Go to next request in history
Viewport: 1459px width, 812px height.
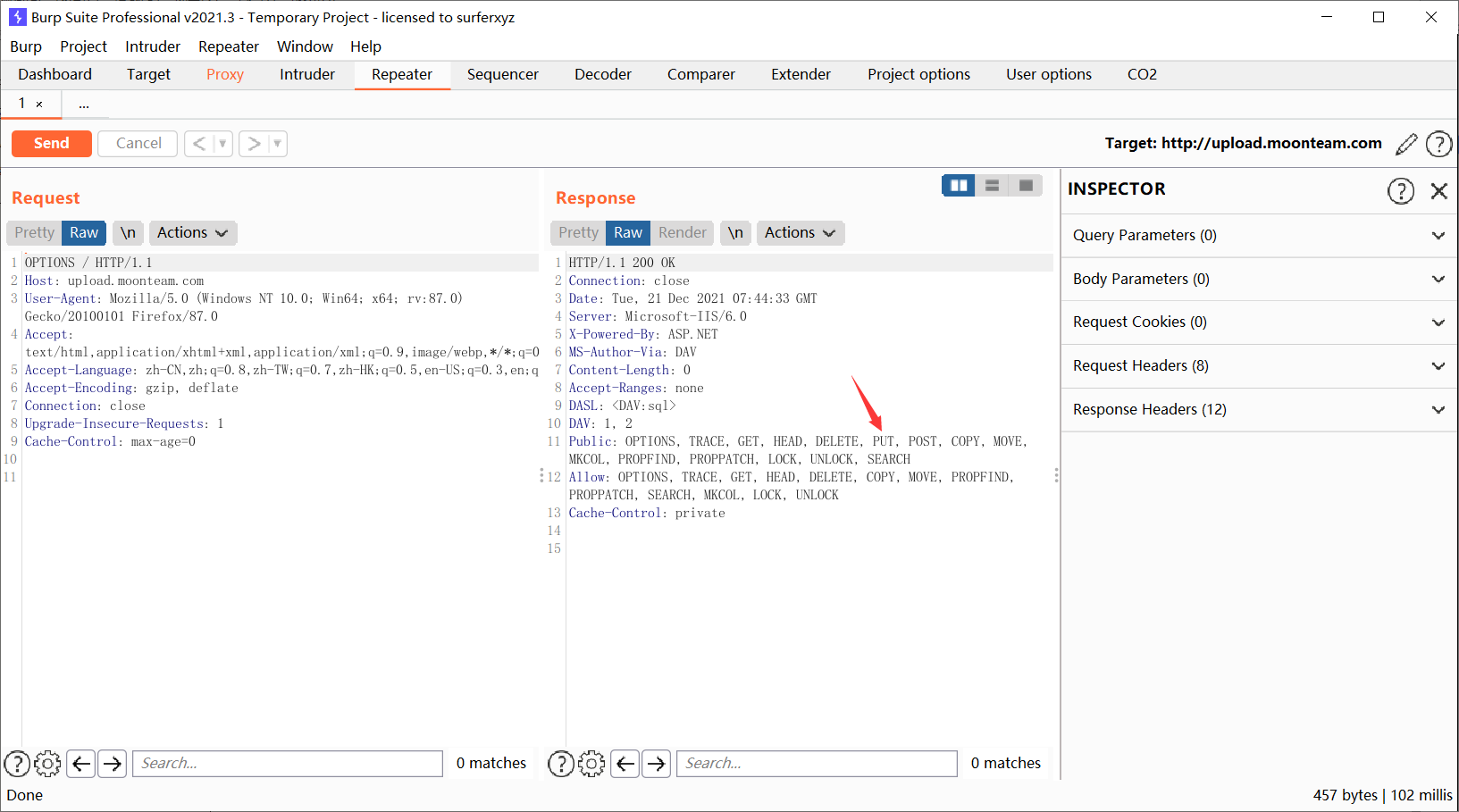(x=254, y=143)
